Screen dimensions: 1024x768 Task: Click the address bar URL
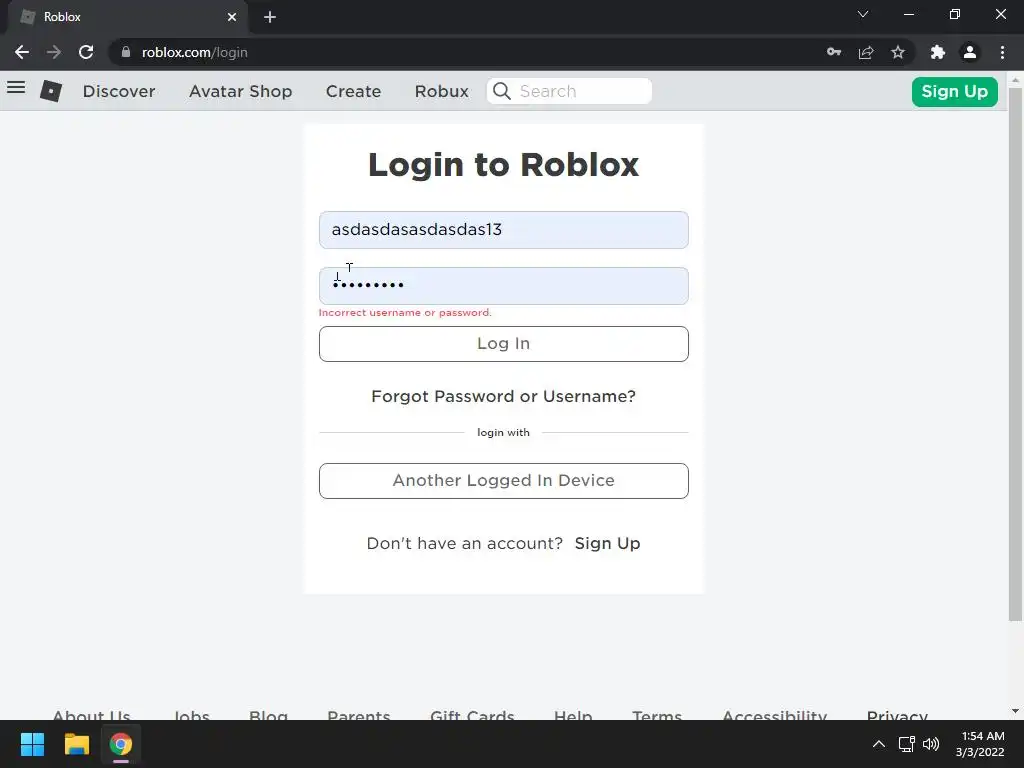point(195,52)
